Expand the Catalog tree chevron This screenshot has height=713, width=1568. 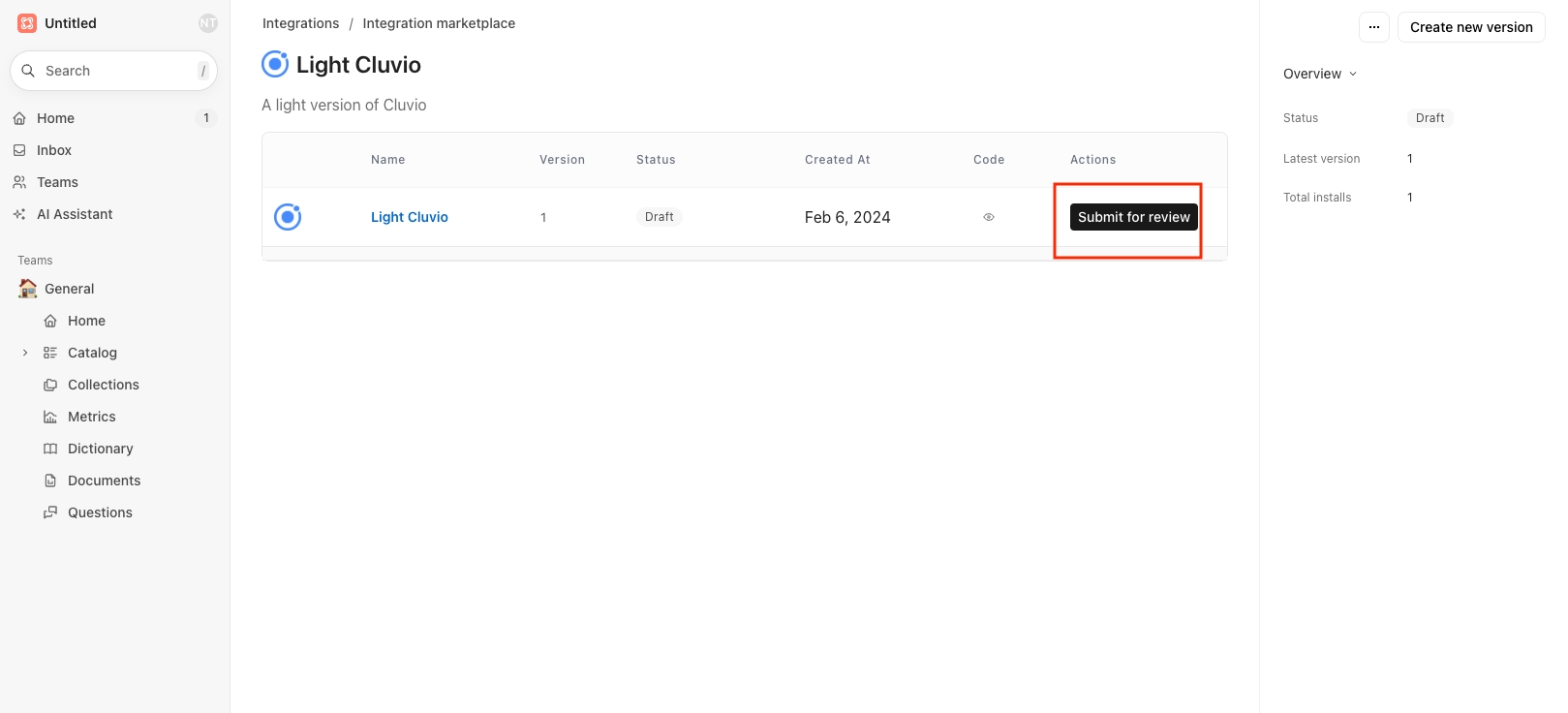[25, 353]
